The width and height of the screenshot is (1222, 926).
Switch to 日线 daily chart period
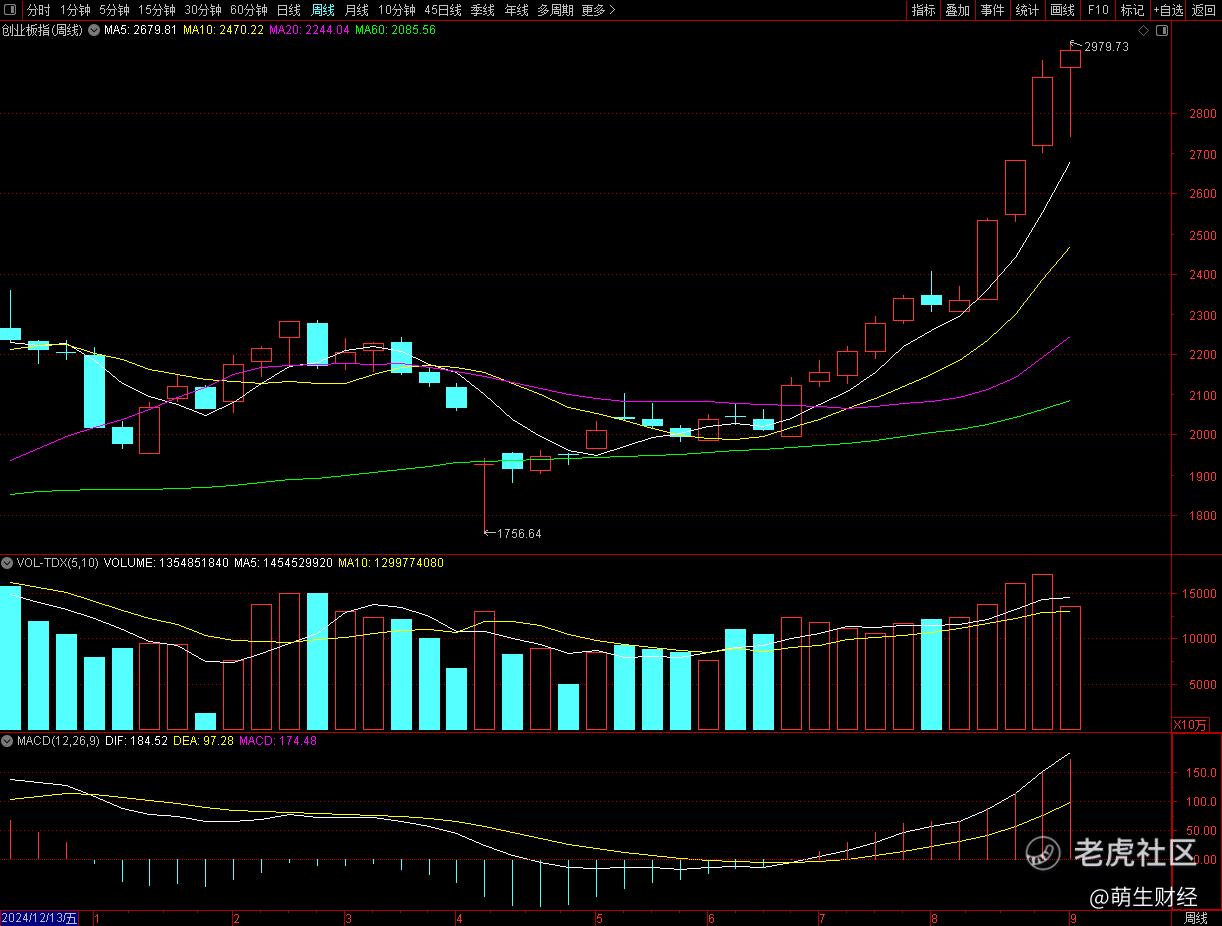point(288,10)
